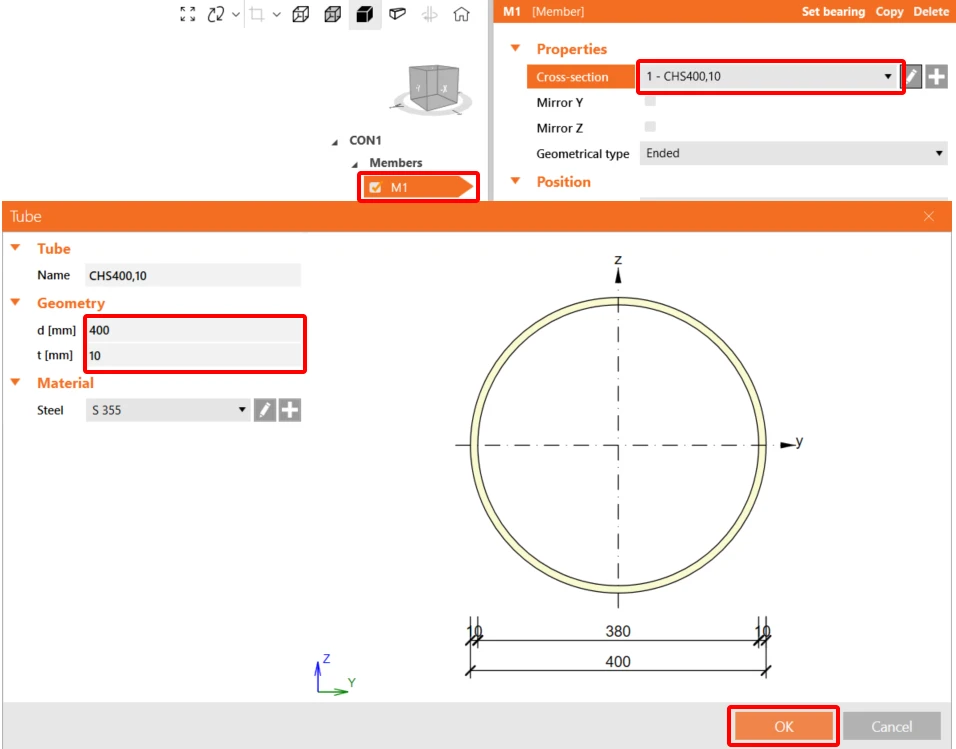Add new cross-section with plus icon
The width and height of the screenshot is (956, 749).
(x=936, y=77)
